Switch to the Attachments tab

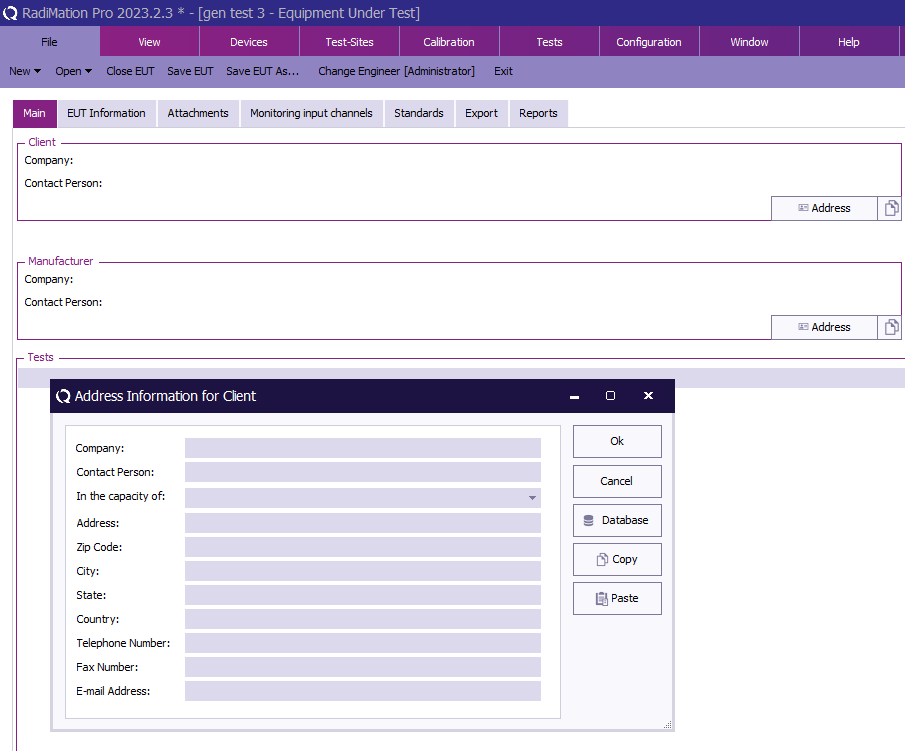click(x=198, y=113)
